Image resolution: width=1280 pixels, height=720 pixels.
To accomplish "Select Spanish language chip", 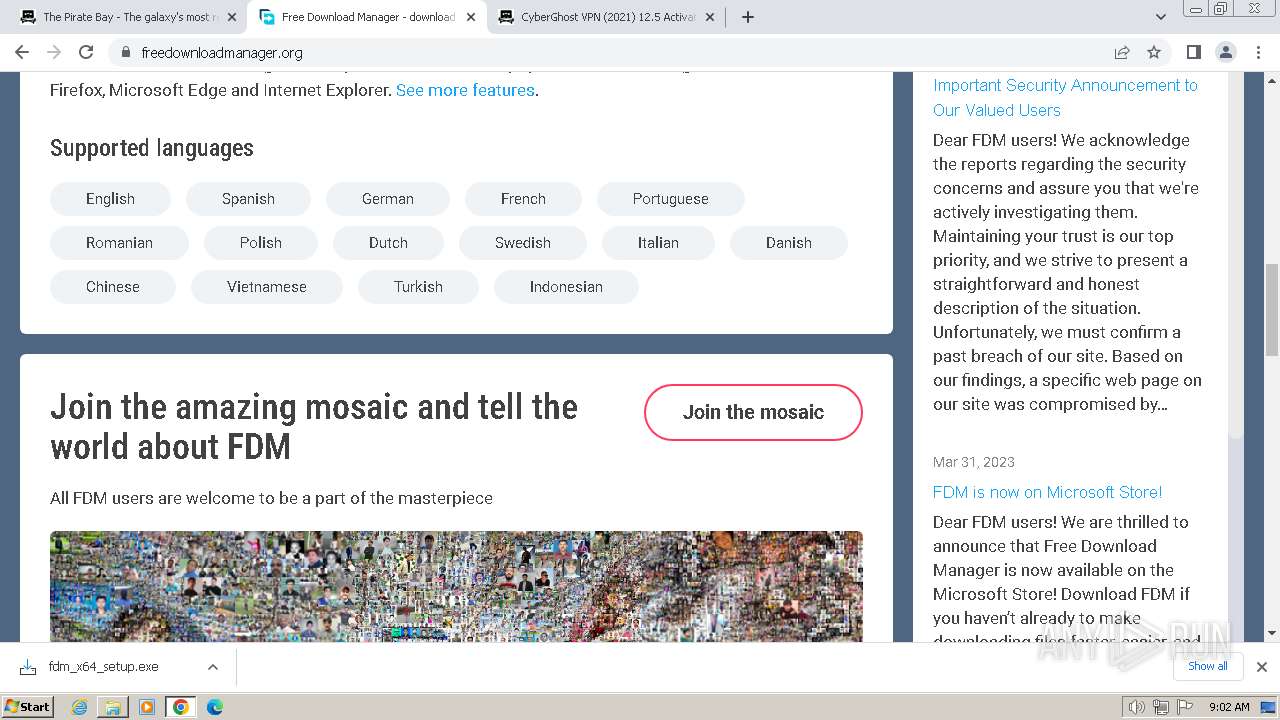I will (248, 199).
